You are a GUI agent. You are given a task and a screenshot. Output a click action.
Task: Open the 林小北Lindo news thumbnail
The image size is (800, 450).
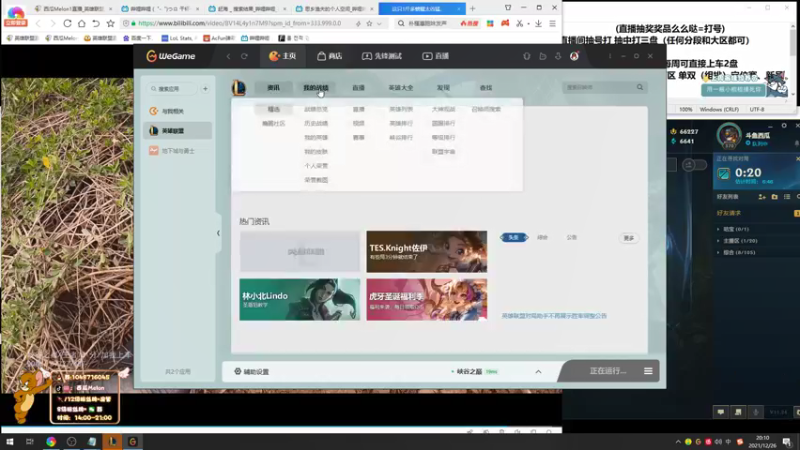(x=299, y=299)
